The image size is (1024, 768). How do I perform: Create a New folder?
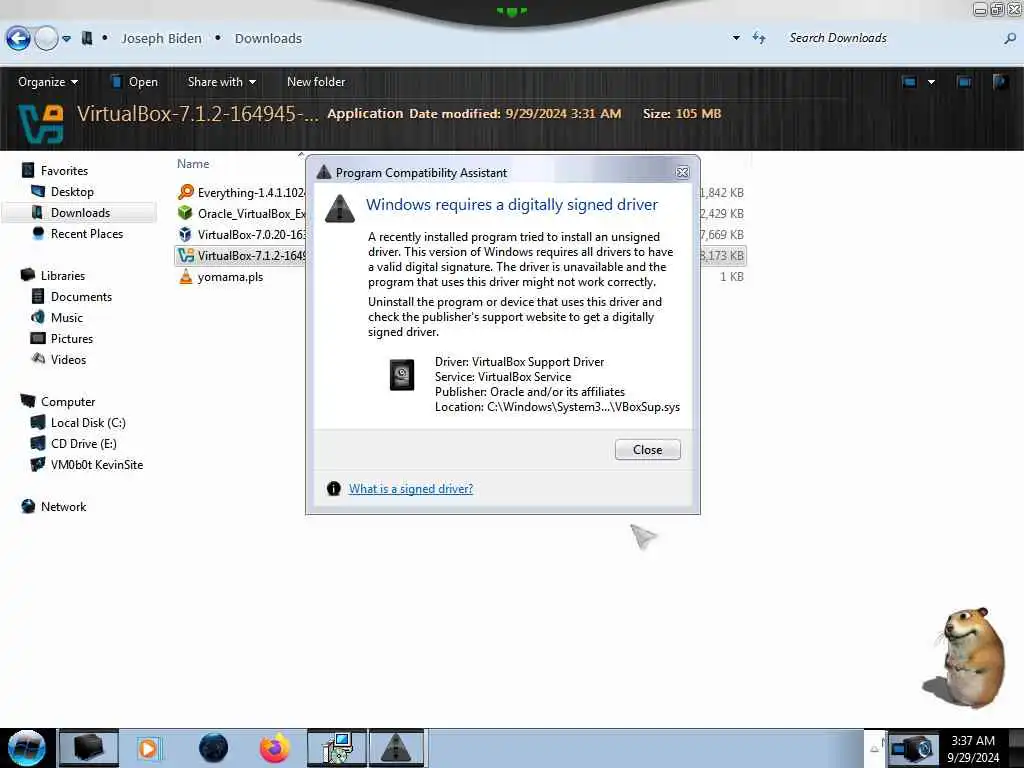(x=316, y=82)
